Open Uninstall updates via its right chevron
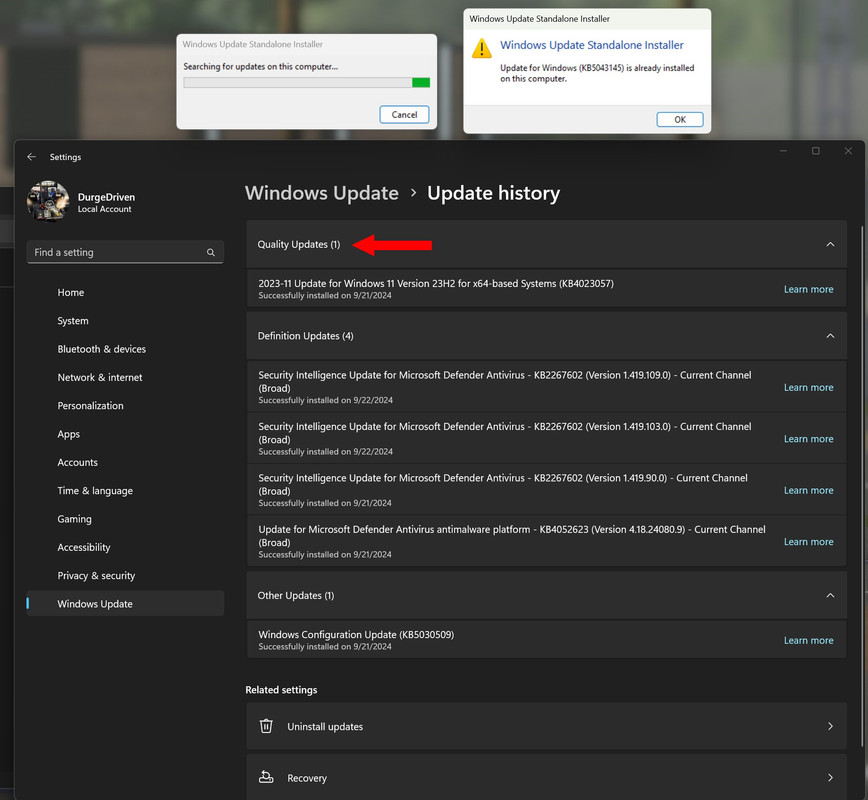This screenshot has width=868, height=800. [830, 726]
